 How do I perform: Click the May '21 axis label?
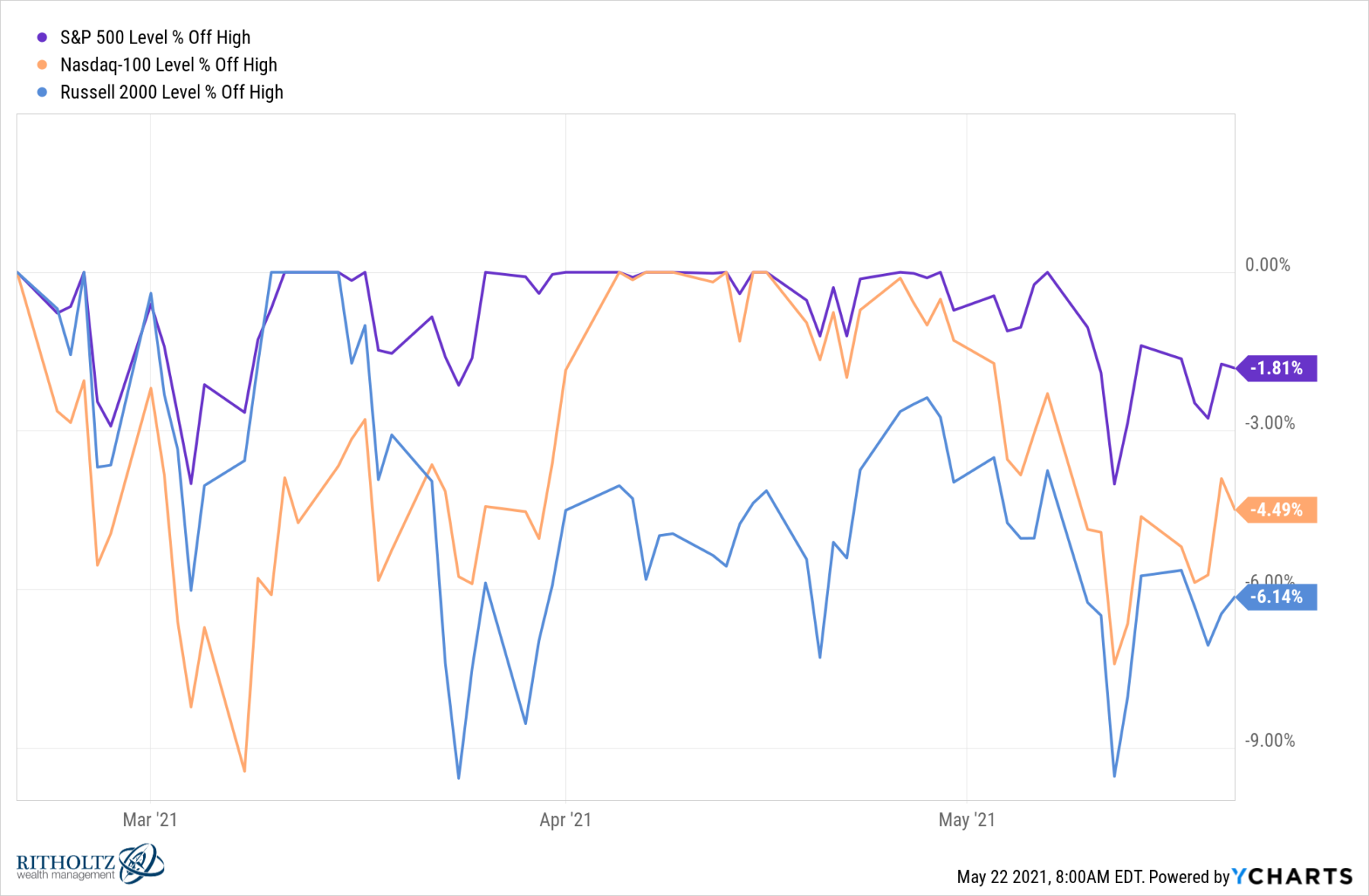click(966, 820)
